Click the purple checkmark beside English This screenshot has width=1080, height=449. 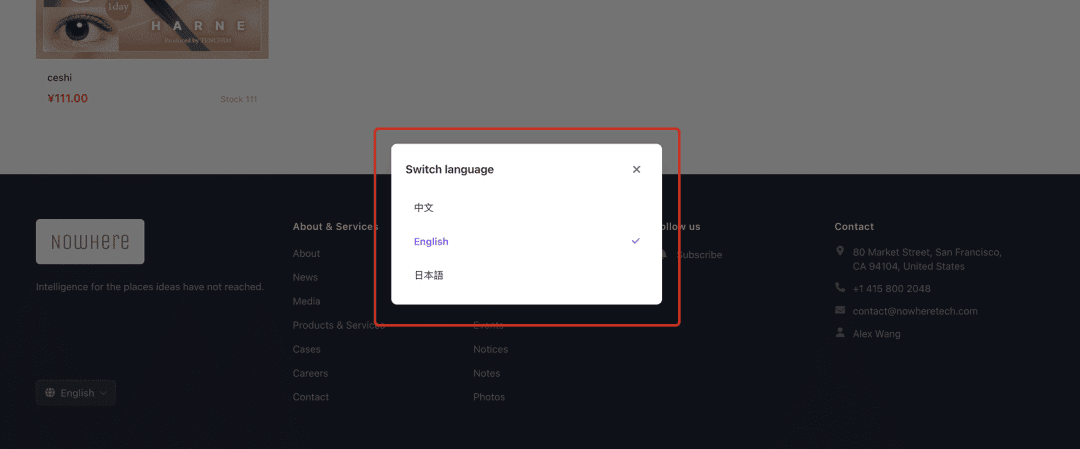point(636,241)
